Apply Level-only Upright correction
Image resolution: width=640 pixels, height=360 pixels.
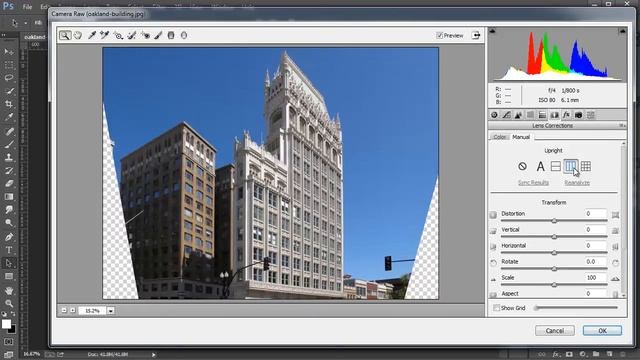[x=556, y=166]
